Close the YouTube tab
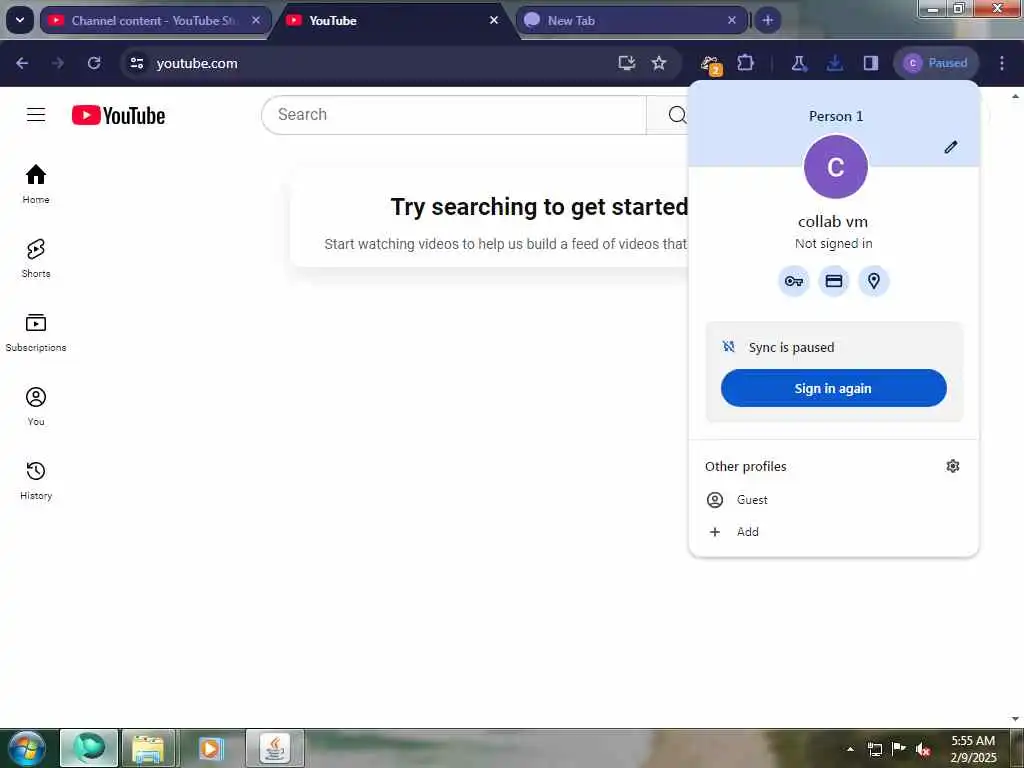 [494, 20]
